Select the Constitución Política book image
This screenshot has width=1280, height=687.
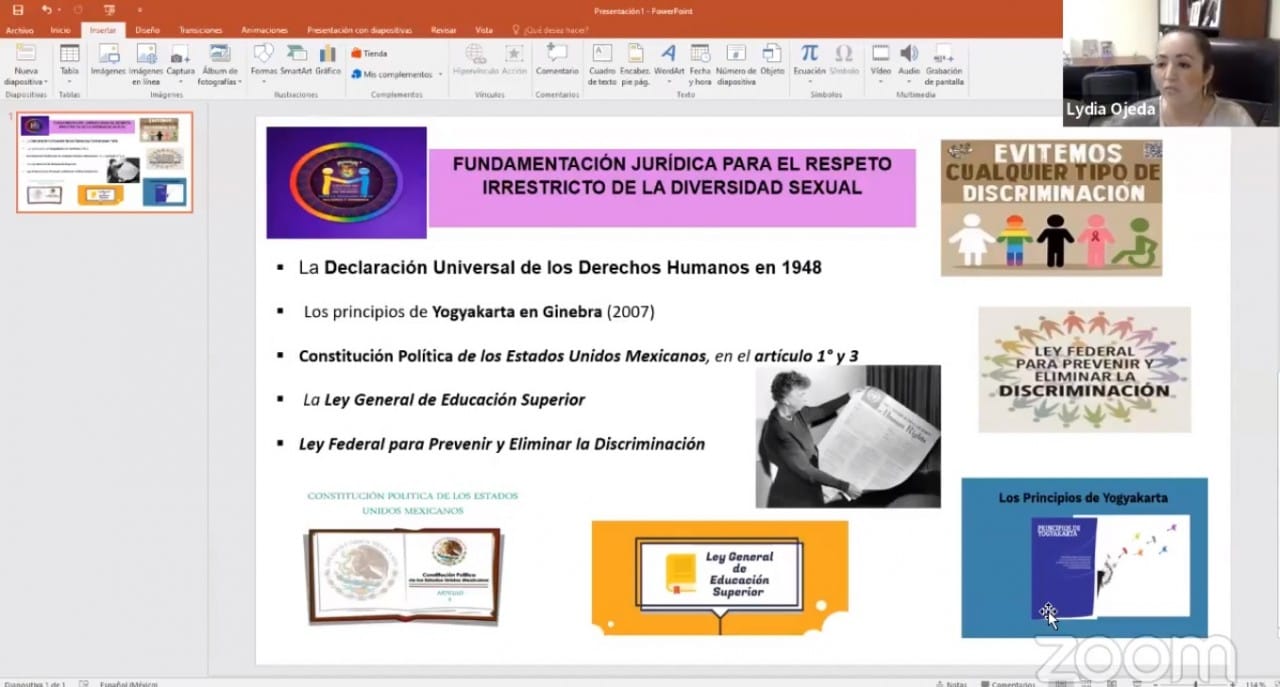[x=404, y=576]
